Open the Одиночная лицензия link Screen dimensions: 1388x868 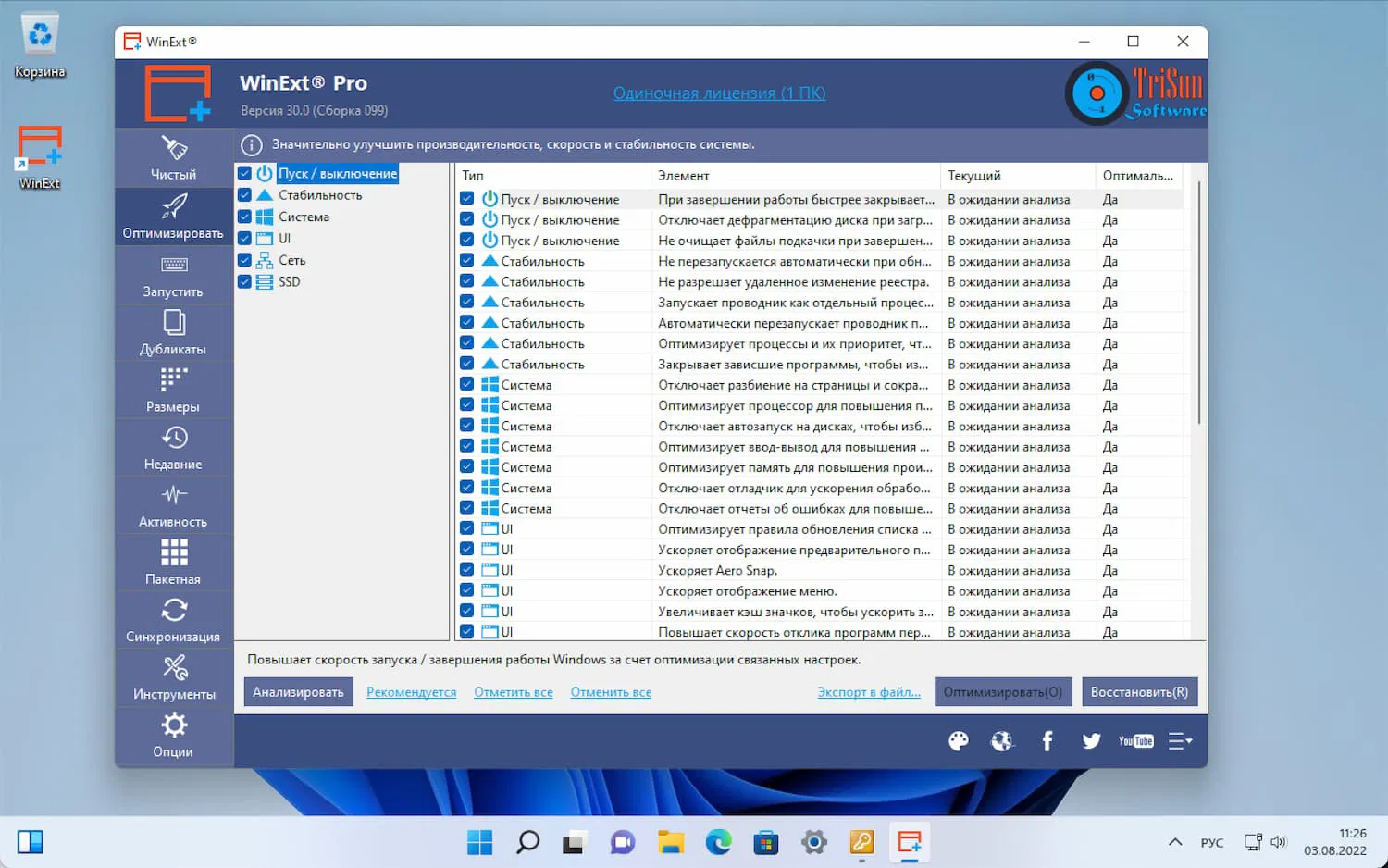click(x=719, y=93)
